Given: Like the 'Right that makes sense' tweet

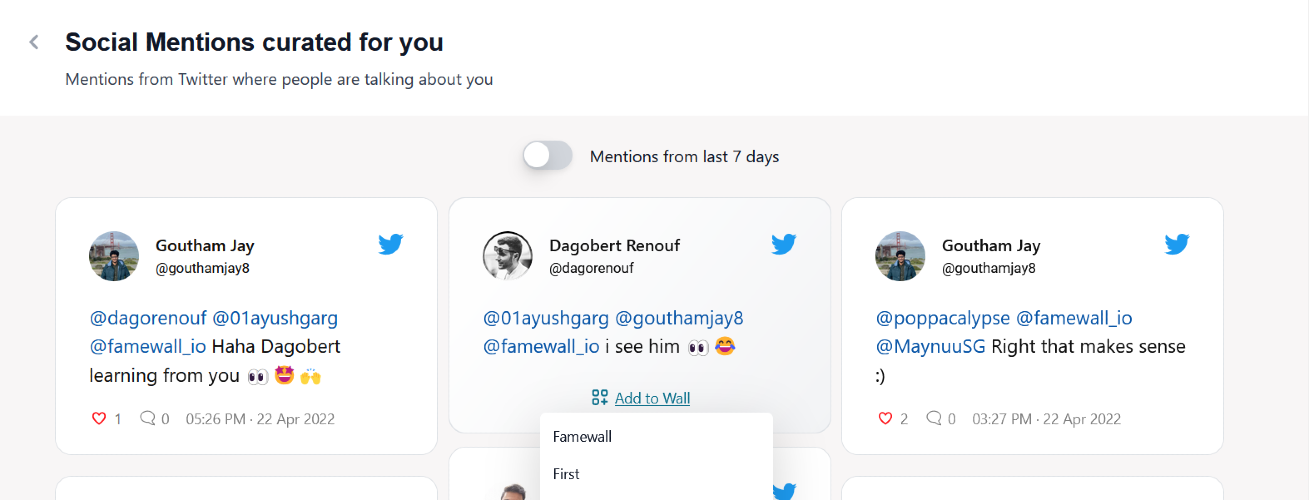Looking at the screenshot, I should pyautogui.click(x=885, y=419).
